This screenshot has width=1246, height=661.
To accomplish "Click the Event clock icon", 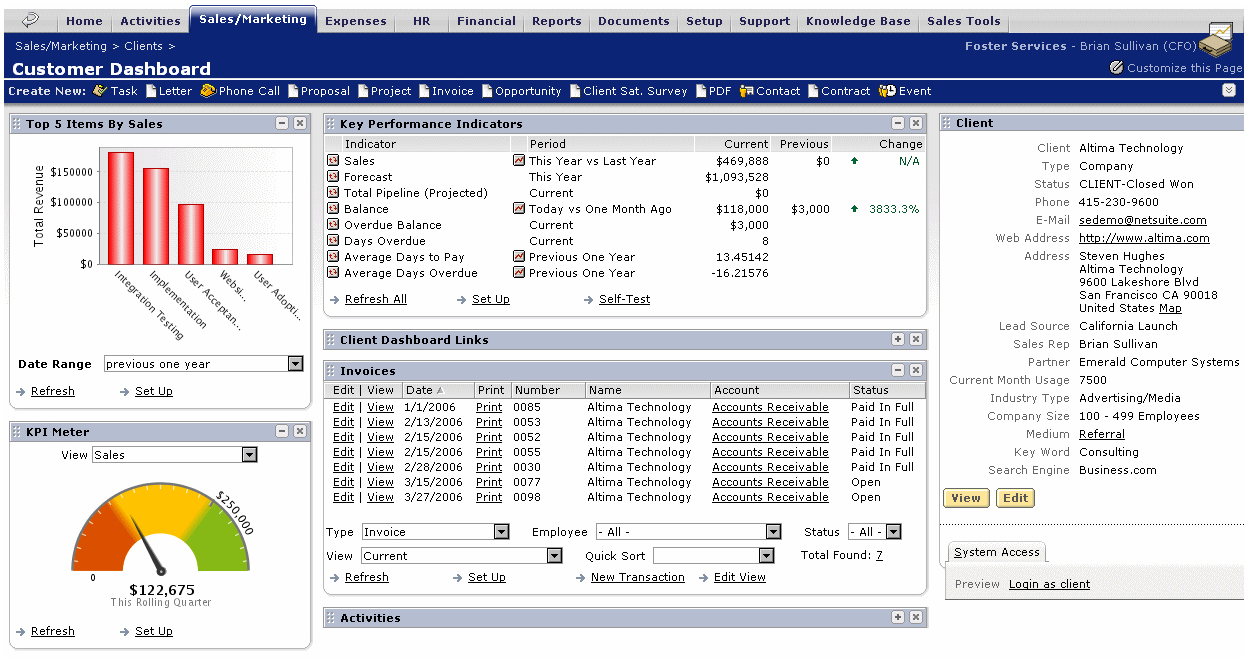I will 887,91.
